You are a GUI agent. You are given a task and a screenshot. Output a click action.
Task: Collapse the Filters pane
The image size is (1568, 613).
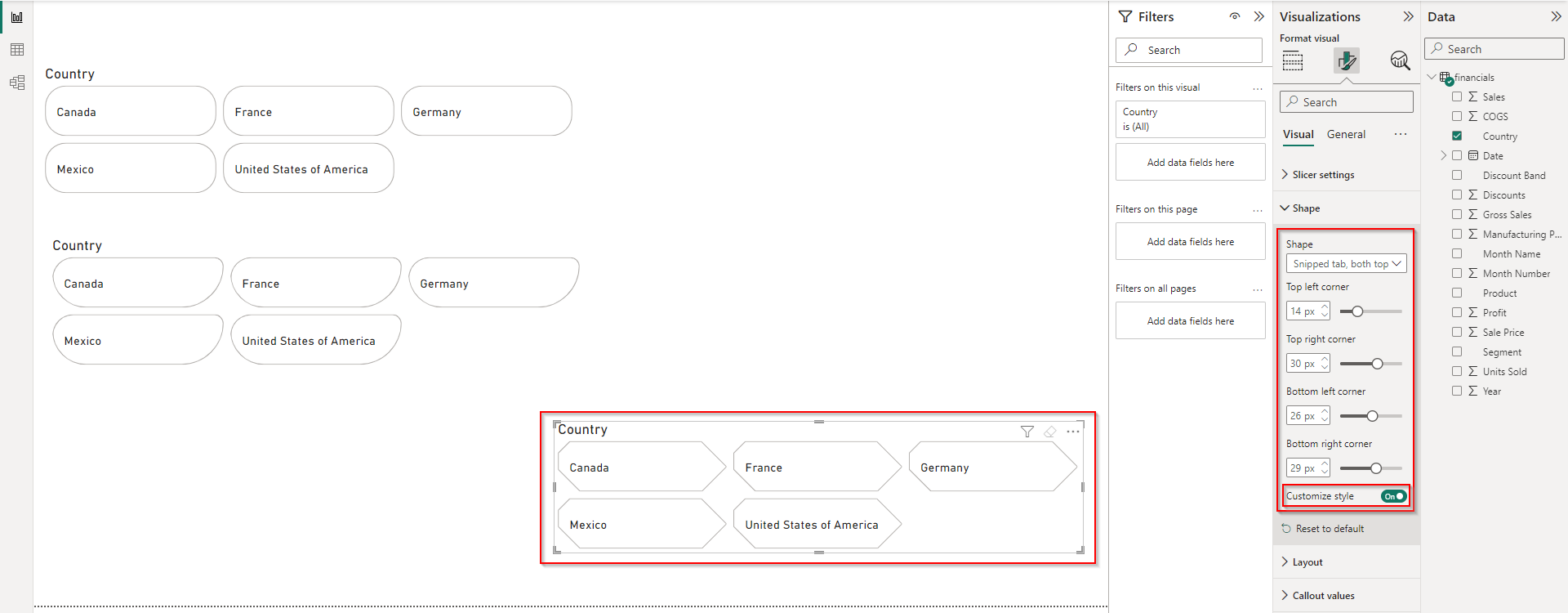pos(1259,17)
